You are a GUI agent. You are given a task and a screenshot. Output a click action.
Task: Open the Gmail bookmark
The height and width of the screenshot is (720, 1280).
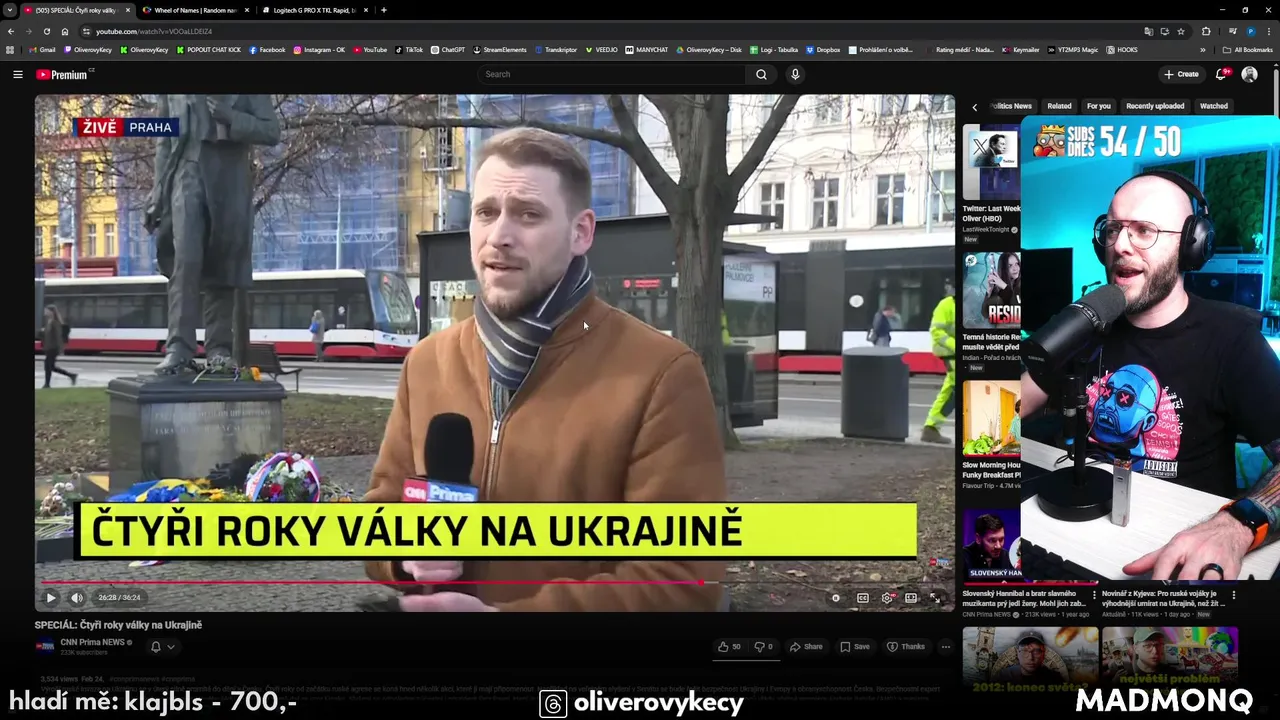pyautogui.click(x=42, y=49)
